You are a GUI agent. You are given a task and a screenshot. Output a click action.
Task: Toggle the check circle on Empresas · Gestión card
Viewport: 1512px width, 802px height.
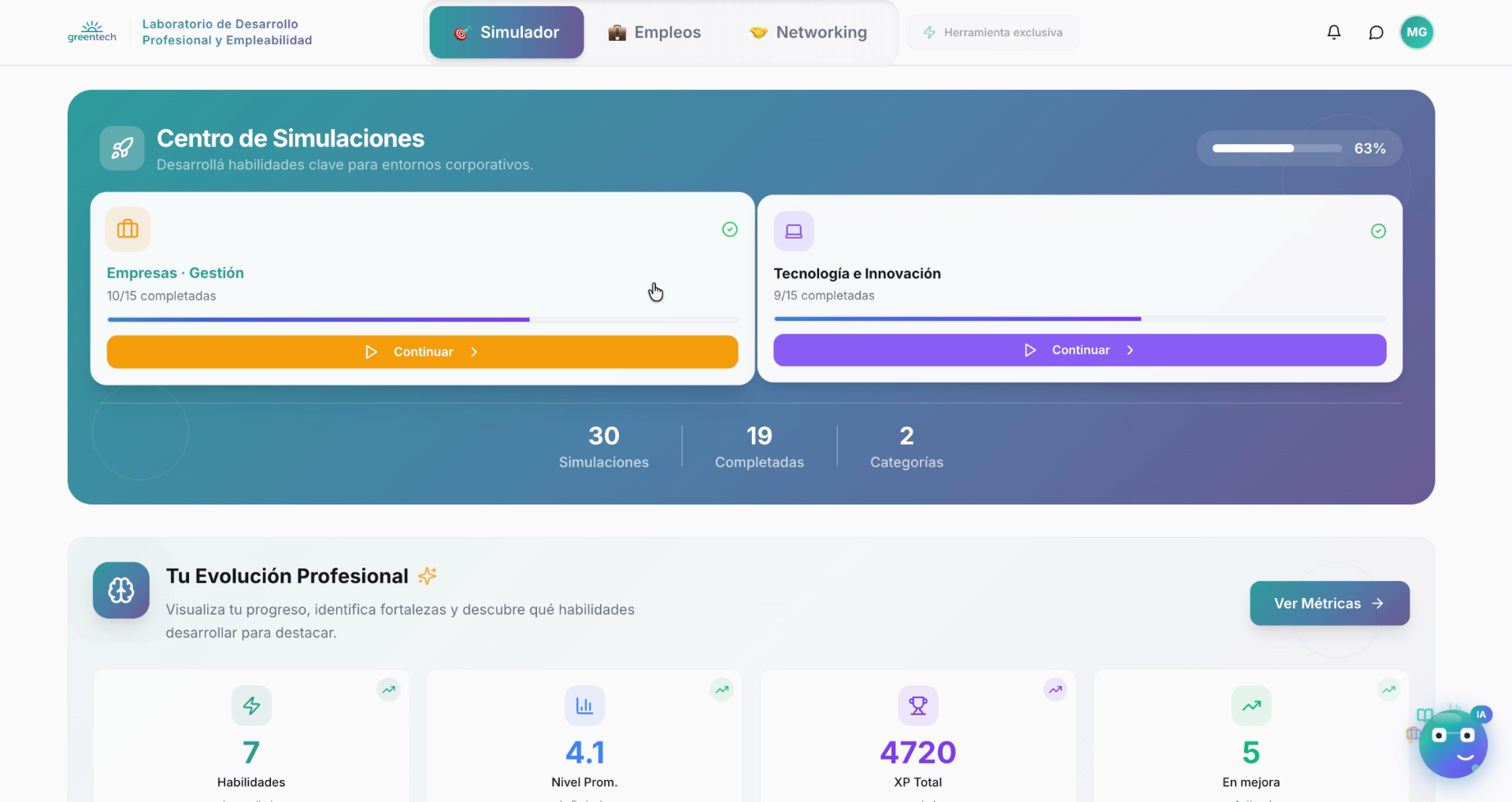[730, 229]
